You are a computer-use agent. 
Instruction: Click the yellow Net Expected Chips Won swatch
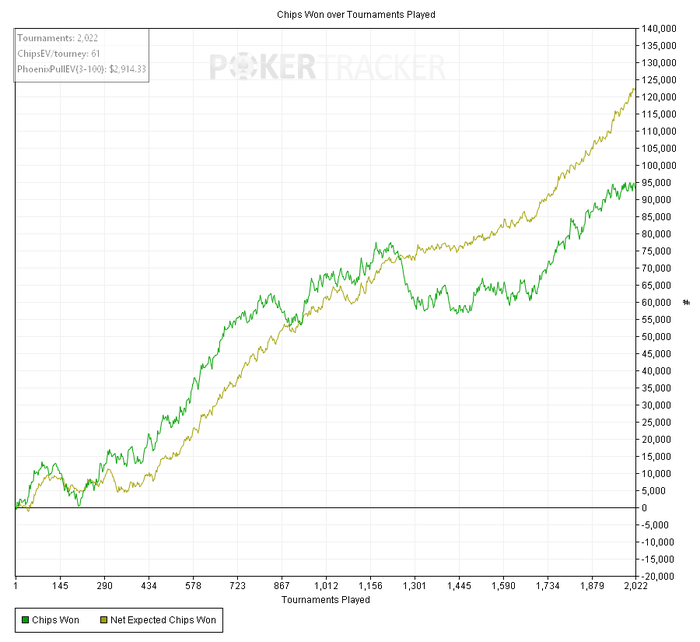[104, 620]
